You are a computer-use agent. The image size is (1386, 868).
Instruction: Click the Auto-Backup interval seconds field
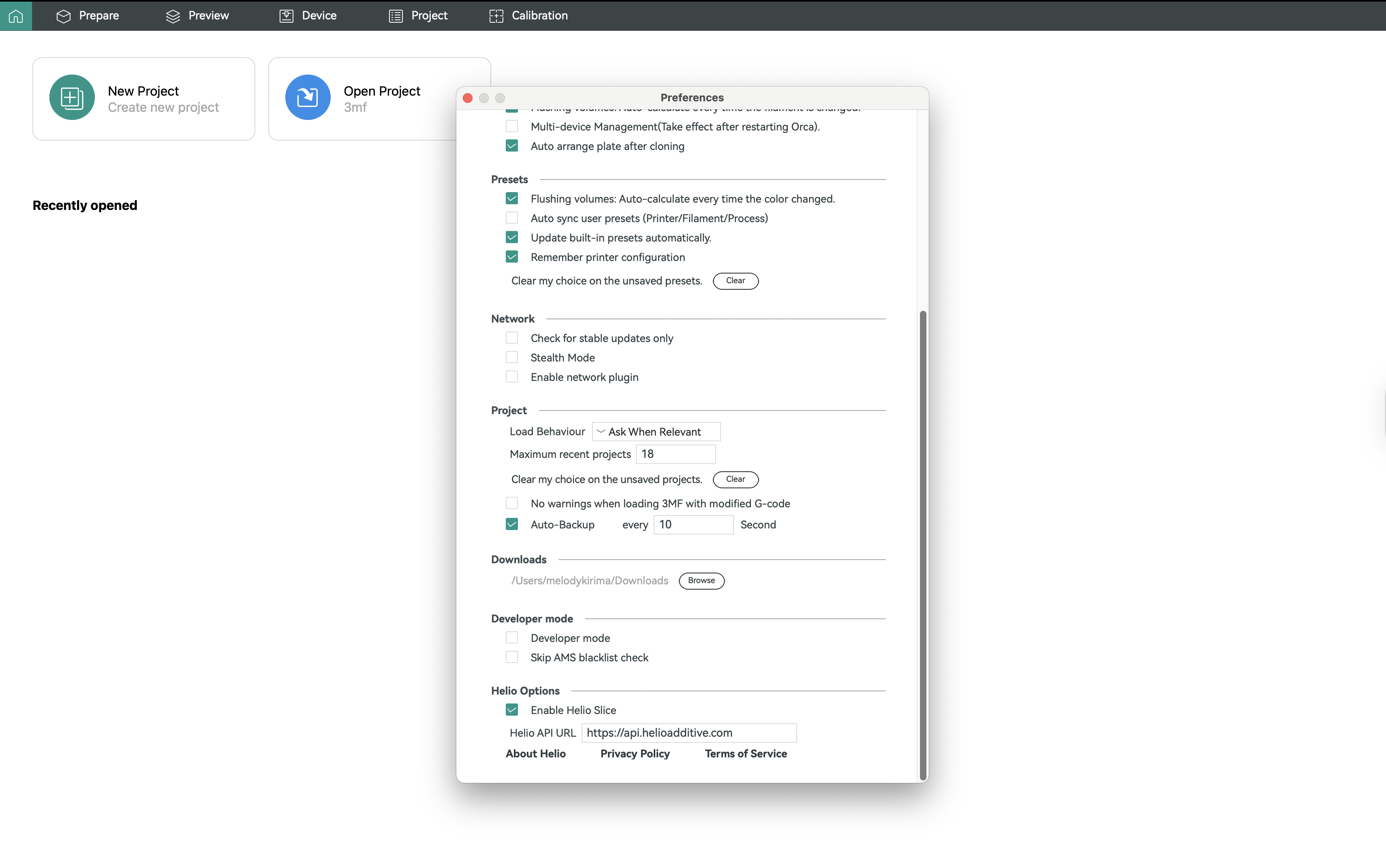click(693, 525)
